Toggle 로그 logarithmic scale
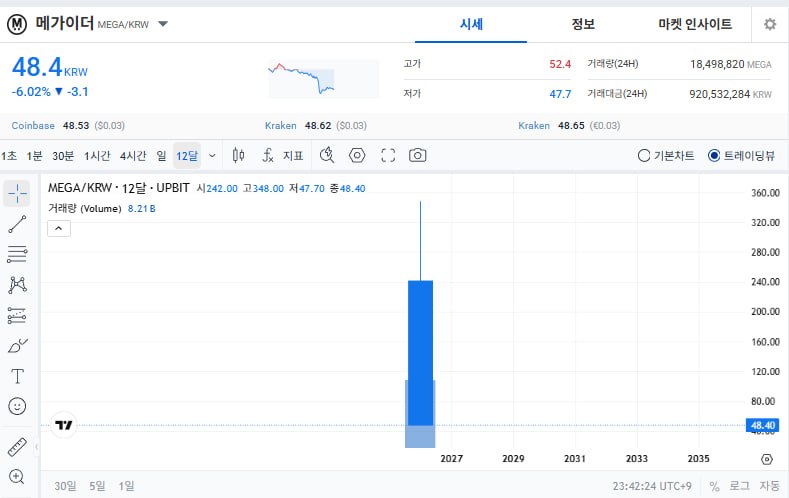 (x=740, y=486)
